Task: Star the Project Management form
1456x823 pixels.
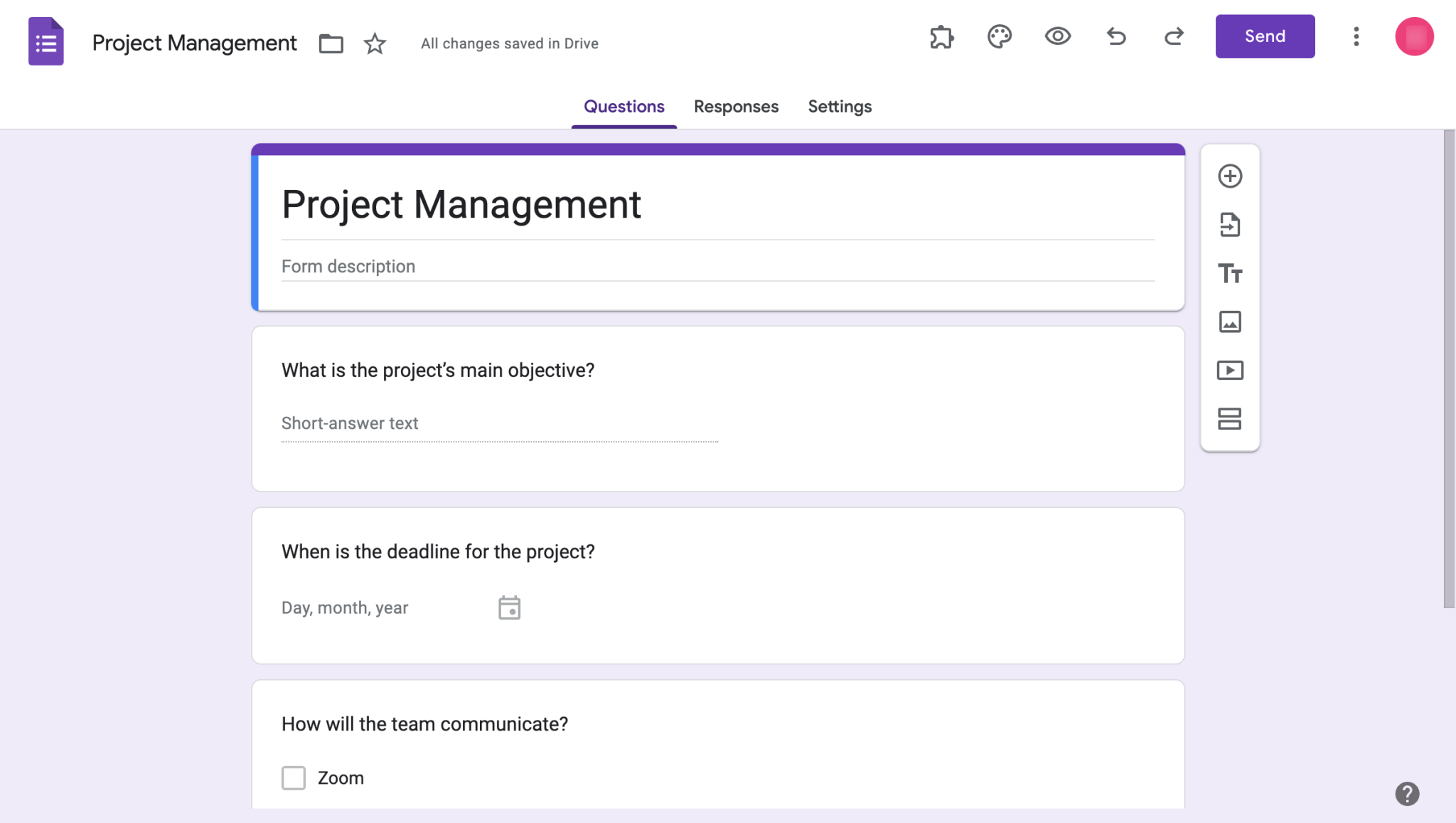Action: (374, 43)
